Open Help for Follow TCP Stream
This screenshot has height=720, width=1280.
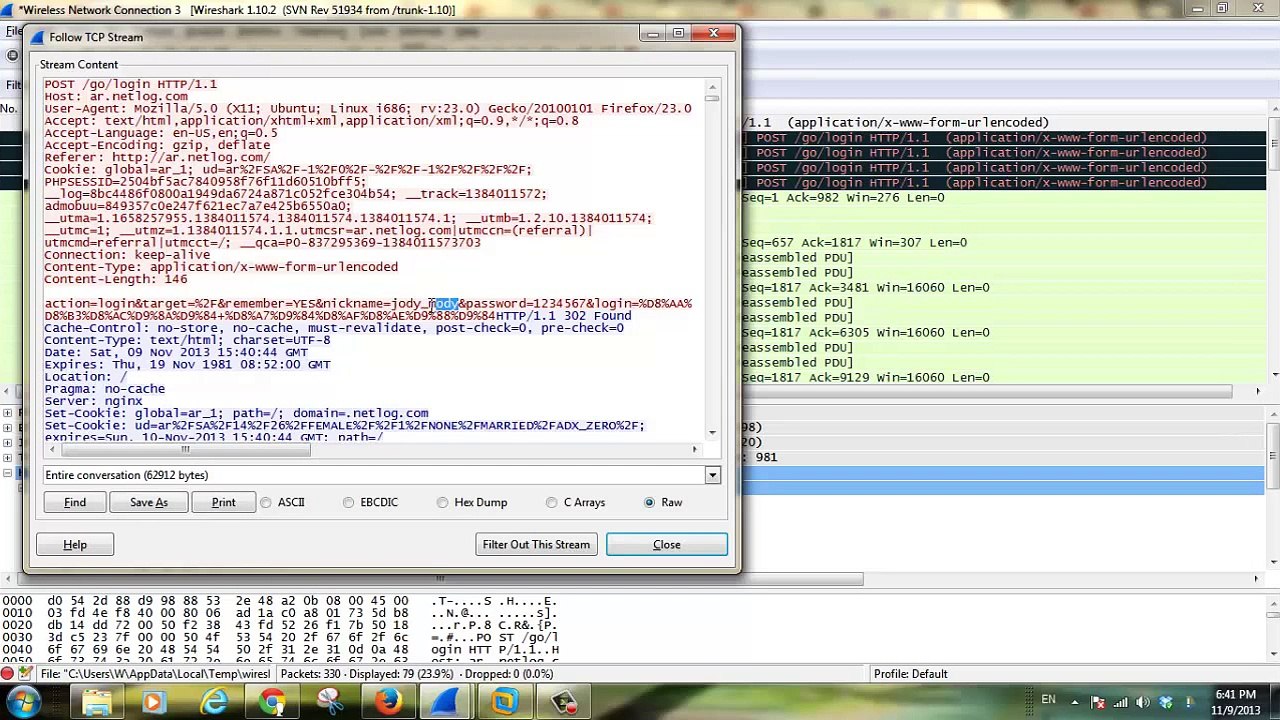pos(75,545)
